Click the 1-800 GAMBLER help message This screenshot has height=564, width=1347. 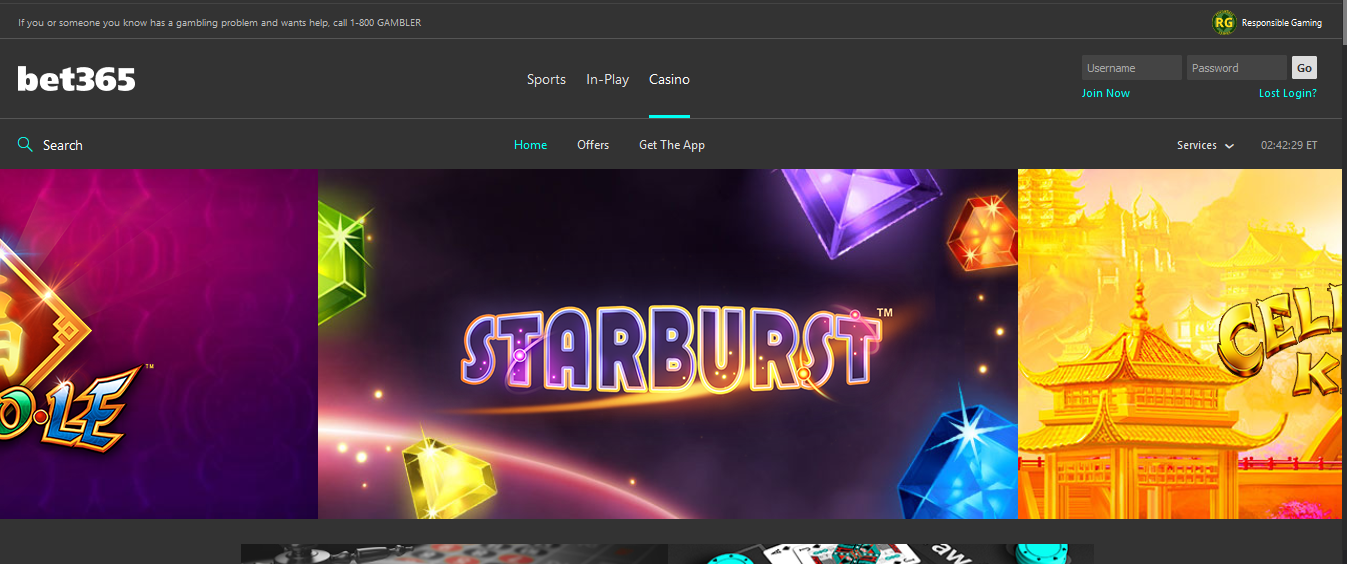pos(220,22)
